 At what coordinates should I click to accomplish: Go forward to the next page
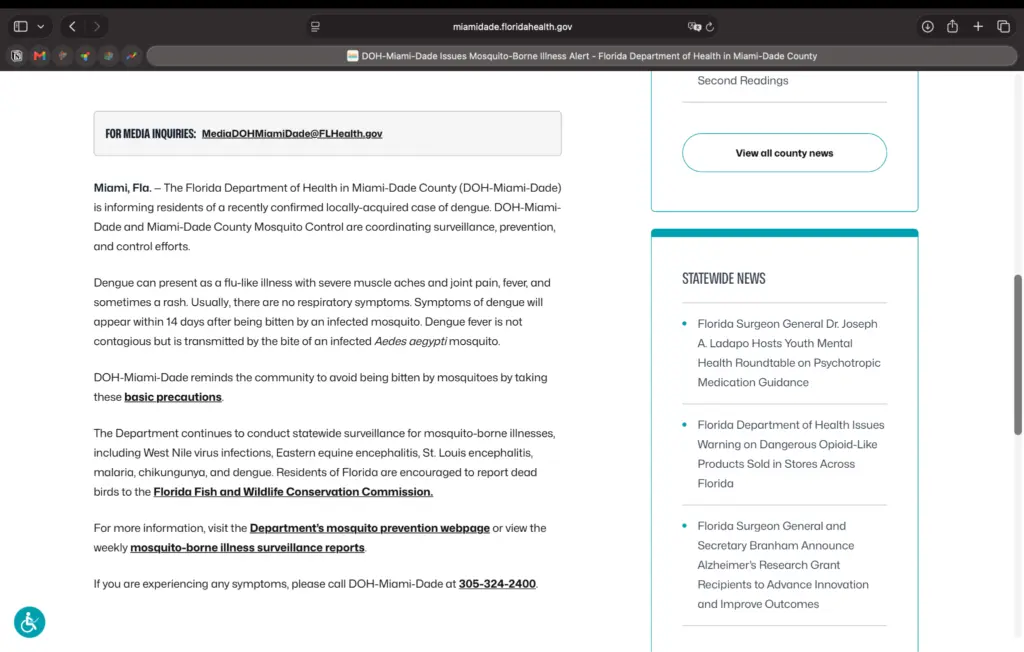(97, 27)
